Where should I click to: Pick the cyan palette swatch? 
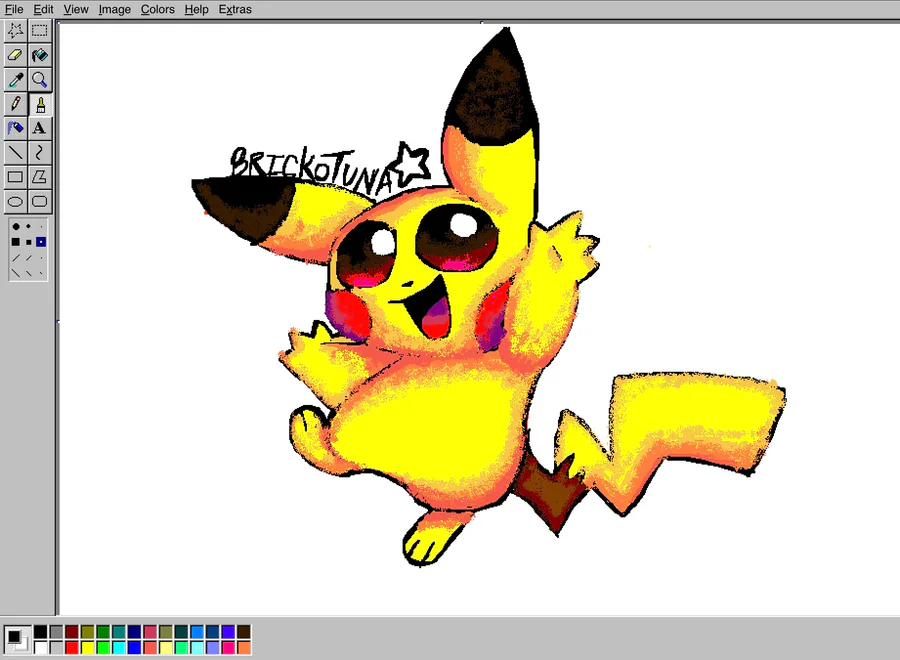(119, 648)
